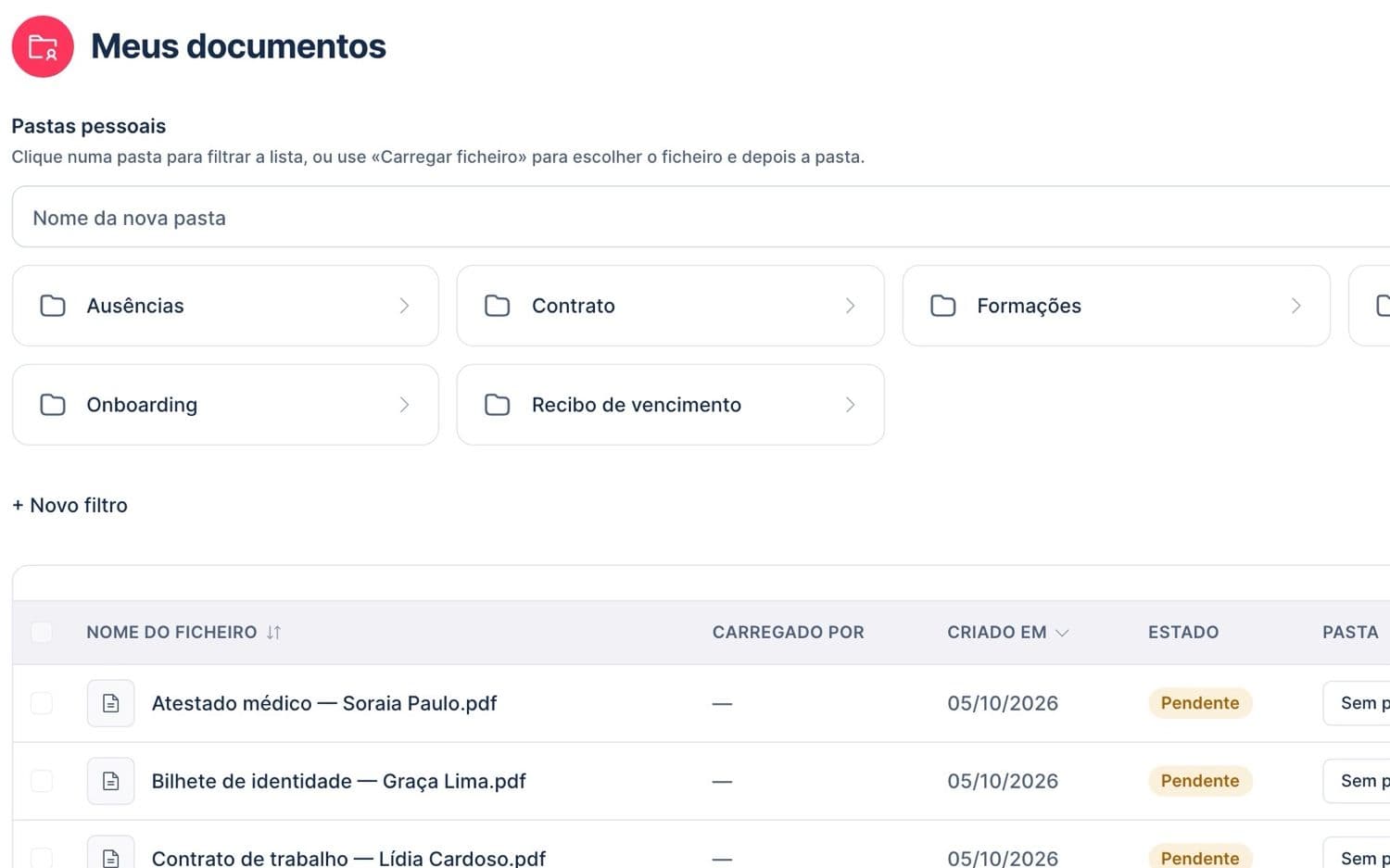This screenshot has width=1390, height=868.
Task: Click the Estado column header
Action: click(1183, 632)
